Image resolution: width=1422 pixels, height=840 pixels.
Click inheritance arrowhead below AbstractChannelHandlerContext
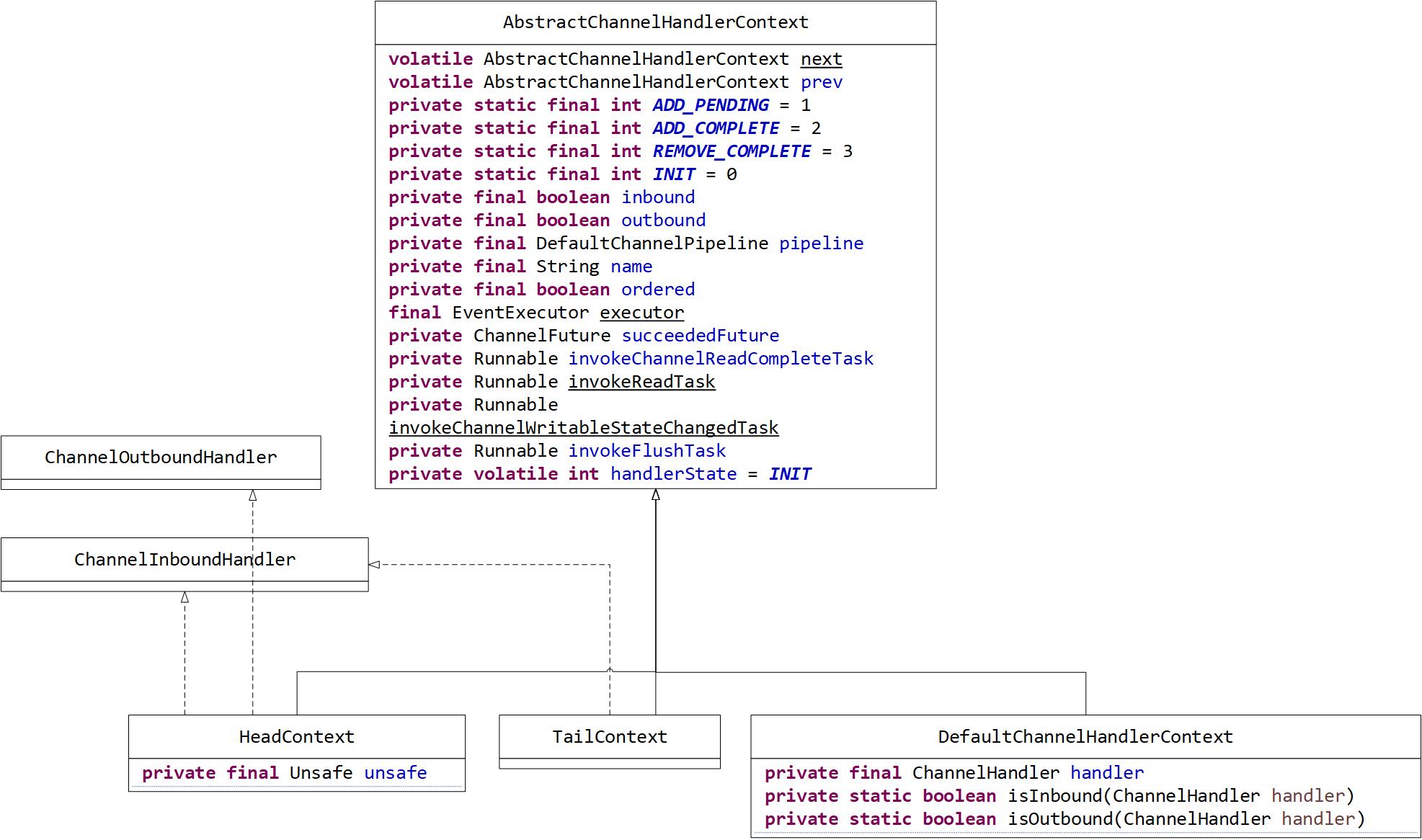(655, 495)
